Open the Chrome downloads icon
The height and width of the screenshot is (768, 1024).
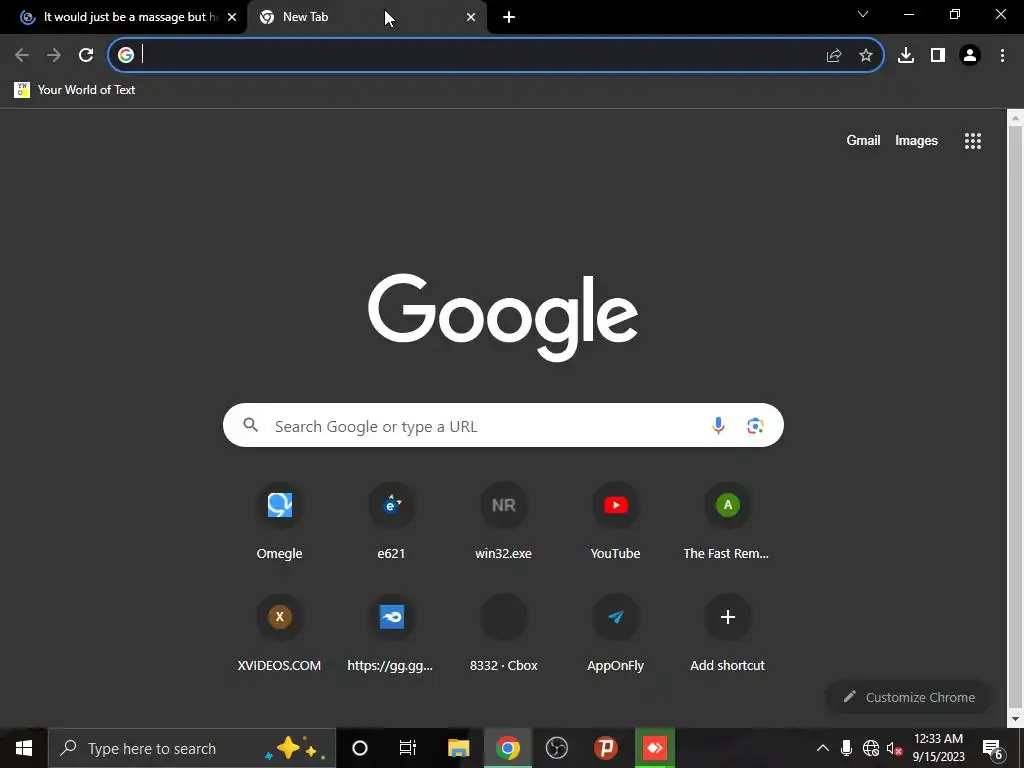(x=906, y=56)
